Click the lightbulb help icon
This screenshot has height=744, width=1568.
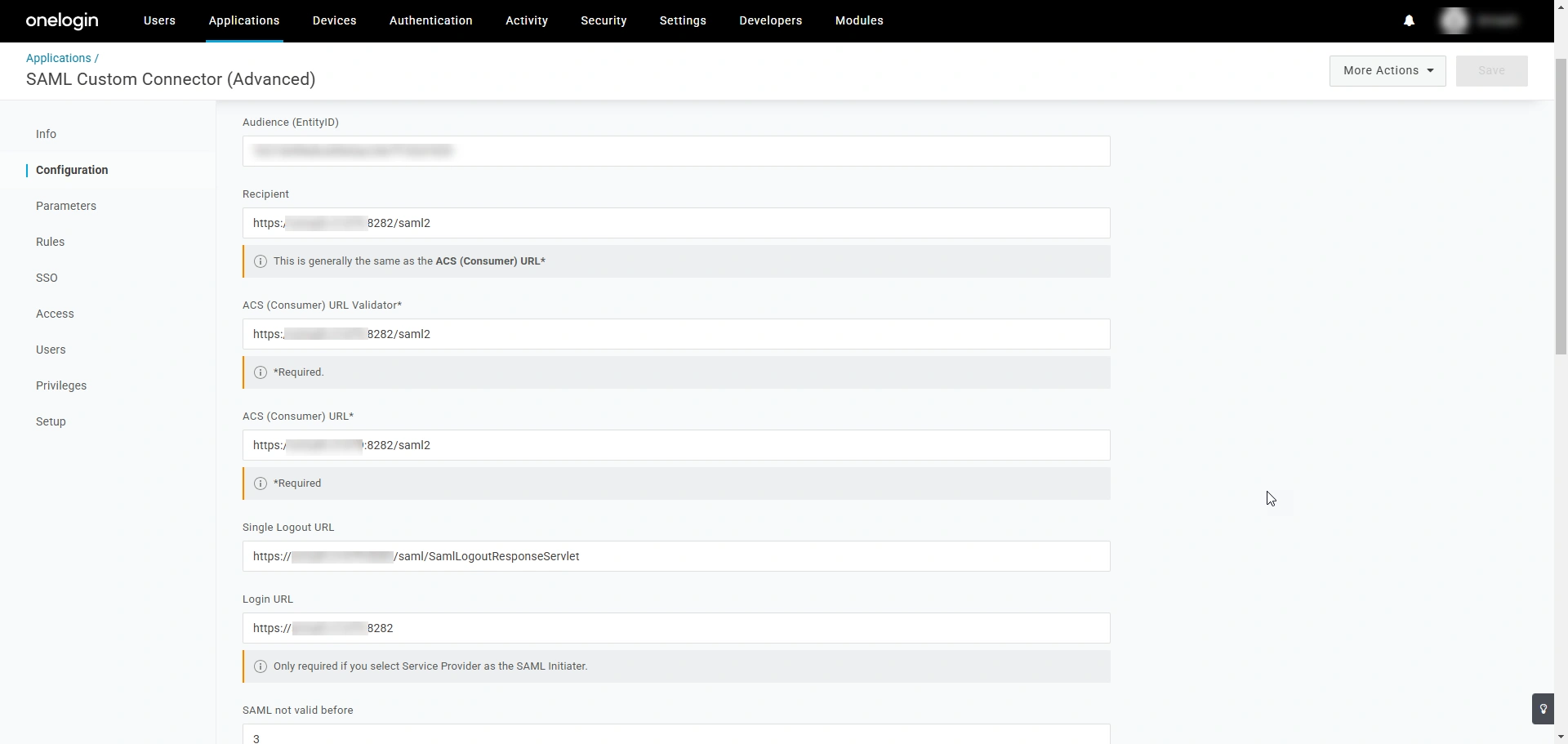[1543, 709]
